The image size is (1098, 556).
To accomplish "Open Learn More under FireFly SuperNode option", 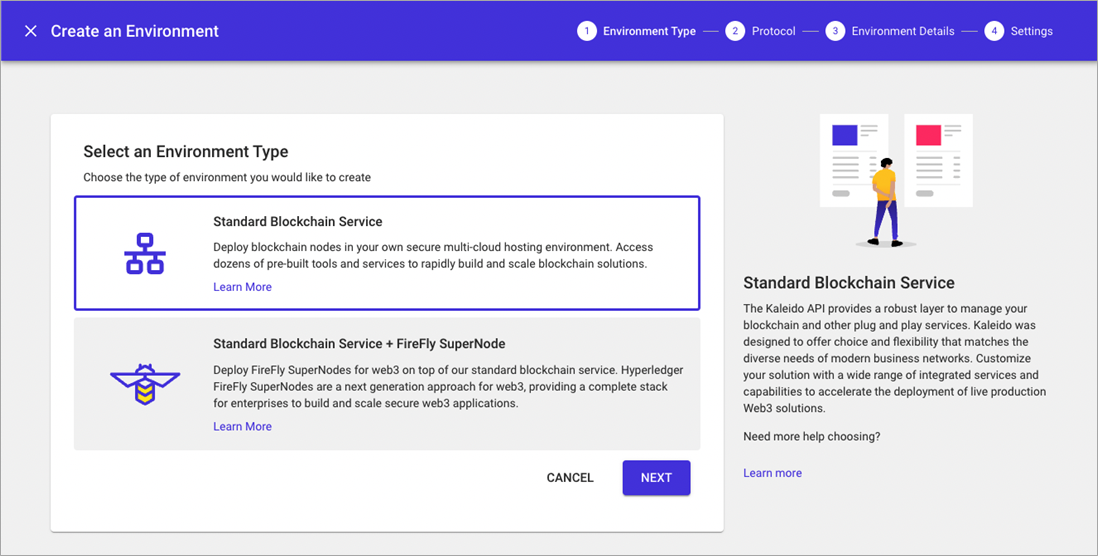I will [x=242, y=426].
